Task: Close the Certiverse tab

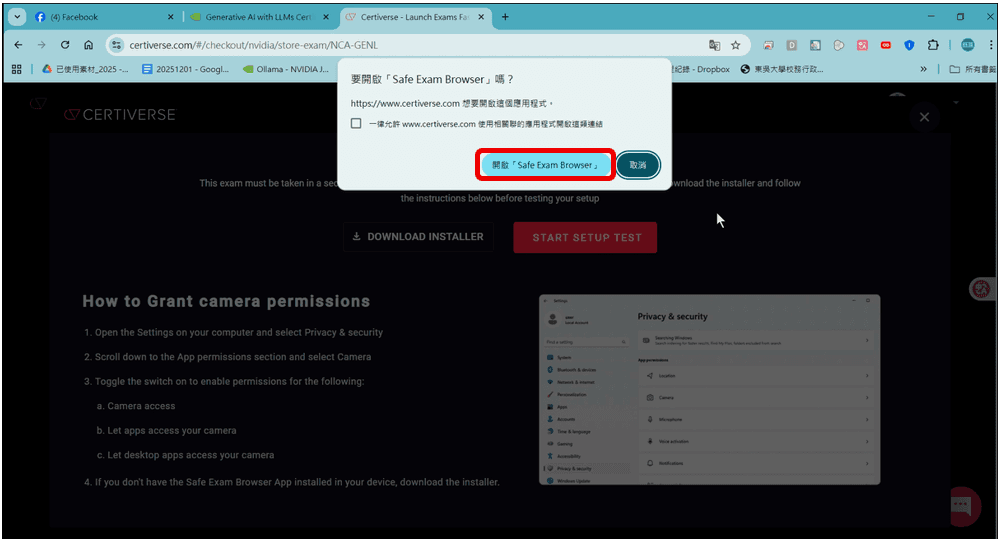Action: click(x=481, y=17)
